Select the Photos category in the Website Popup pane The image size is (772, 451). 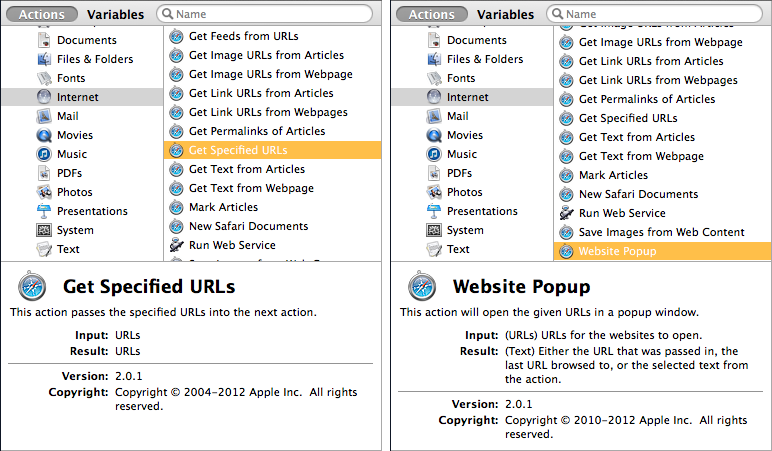(464, 192)
